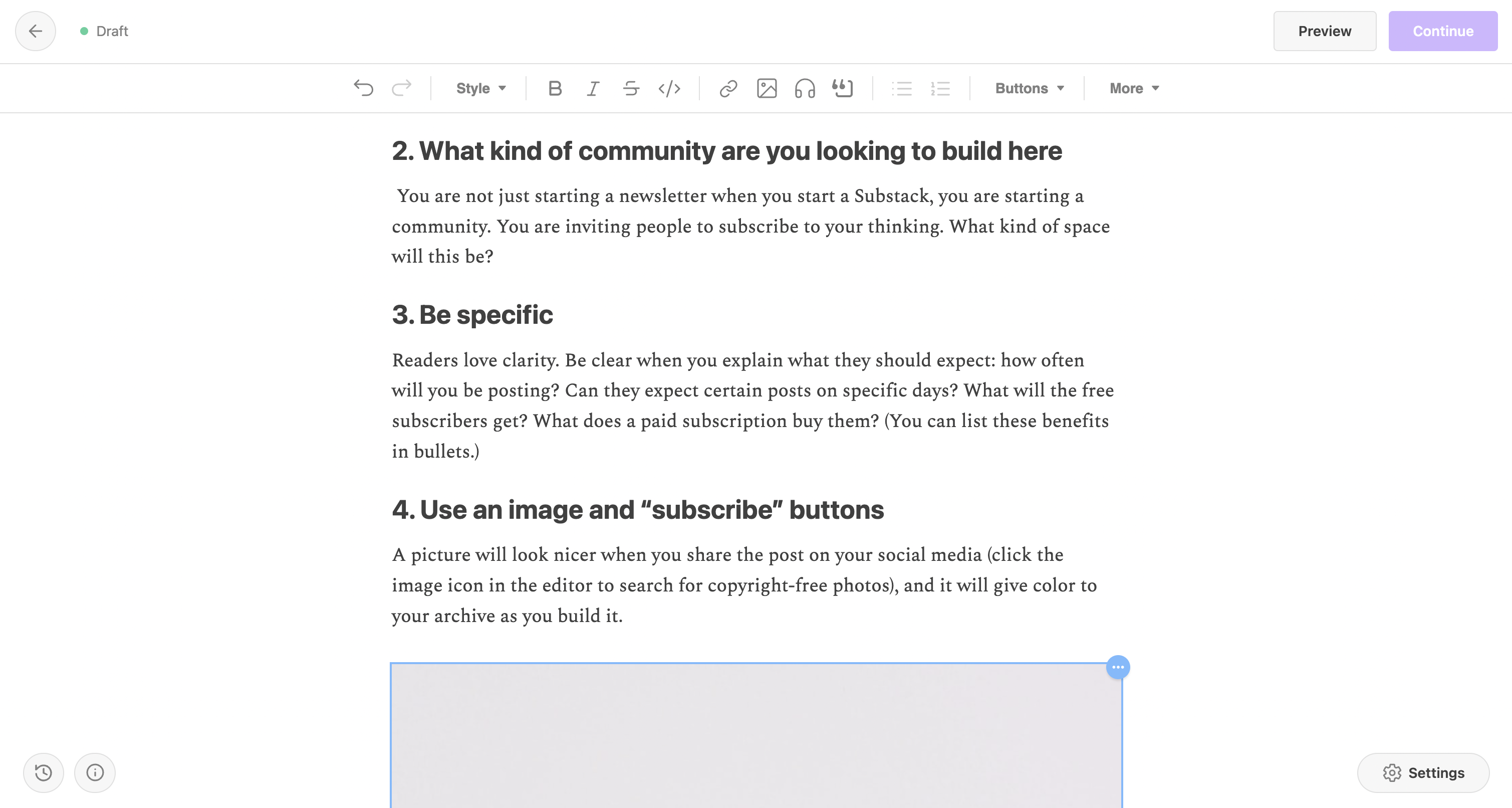Toggle numbered list formatting
Screen dimensions: 1512x808
940,88
